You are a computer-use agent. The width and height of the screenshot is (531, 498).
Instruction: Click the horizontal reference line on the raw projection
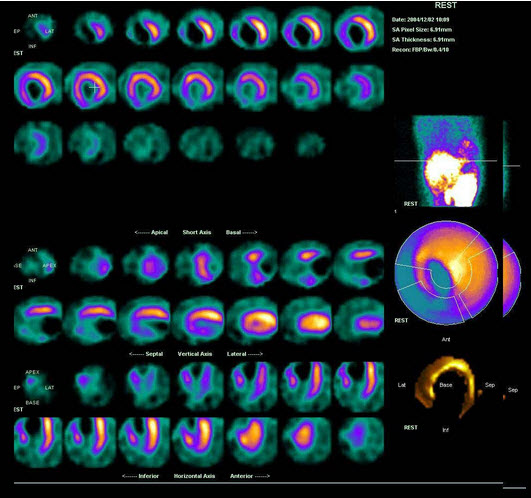[446, 161]
